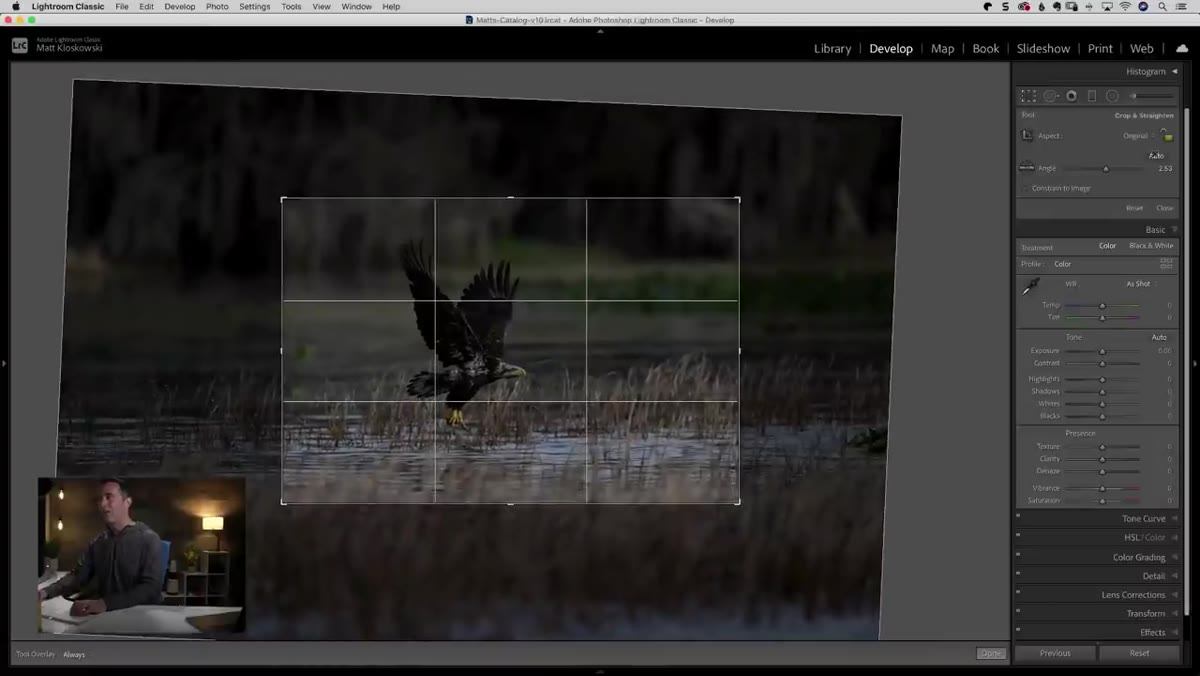Pick the White Balance eyedropper tool

(1030, 287)
